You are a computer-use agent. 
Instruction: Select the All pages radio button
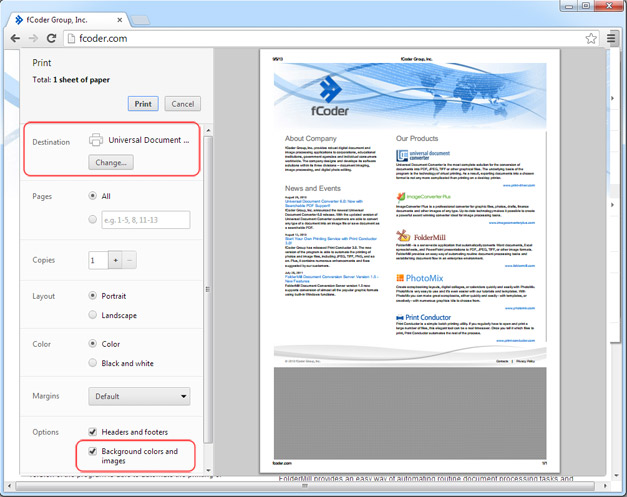pos(92,196)
